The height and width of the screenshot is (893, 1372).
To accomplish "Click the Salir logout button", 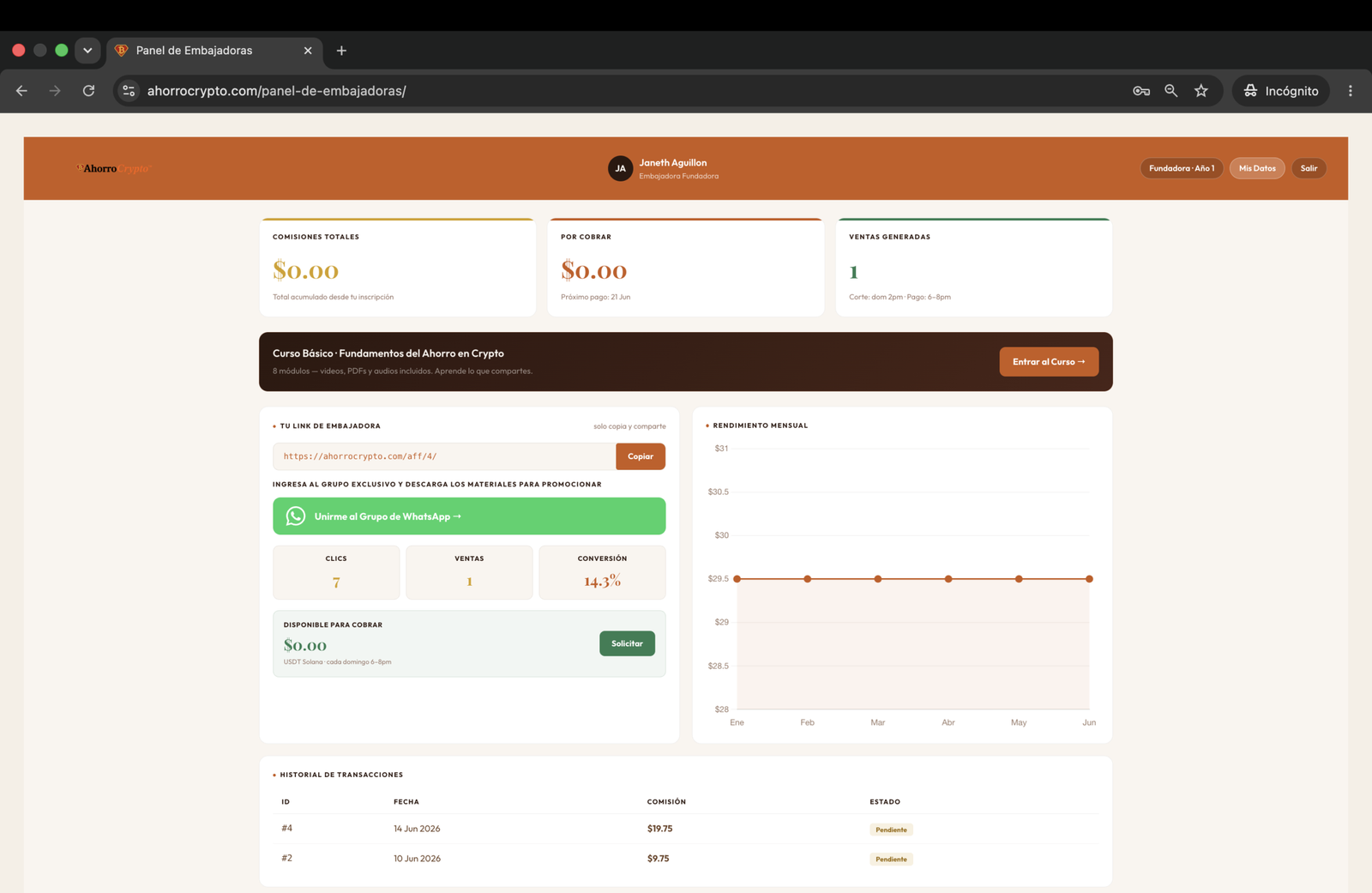I will pyautogui.click(x=1309, y=168).
